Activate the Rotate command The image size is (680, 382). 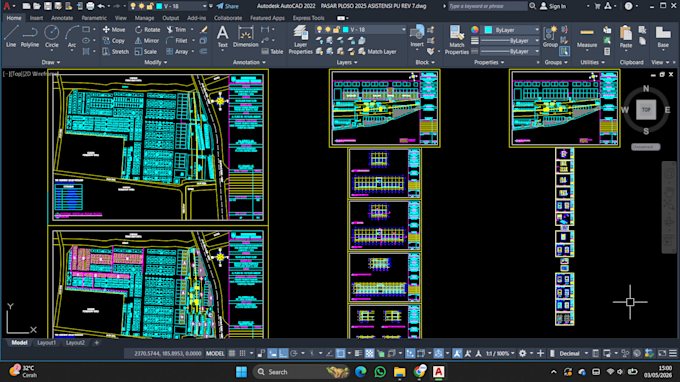pyautogui.click(x=147, y=29)
